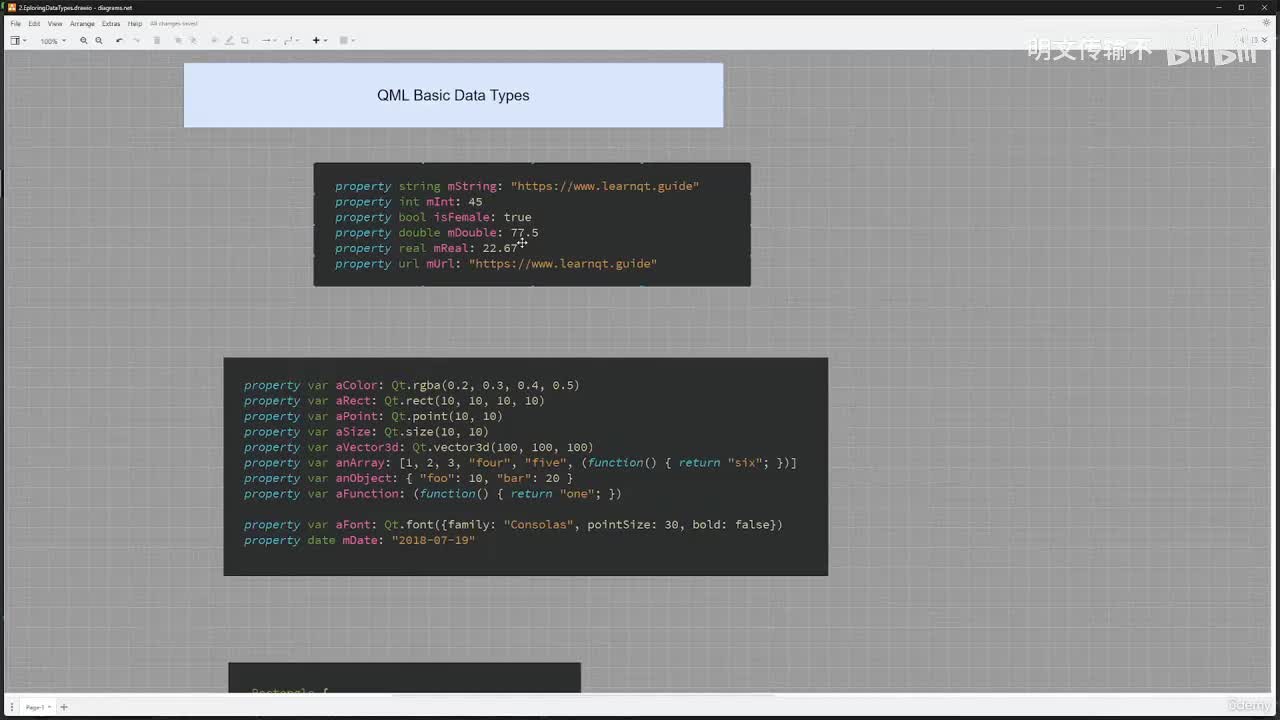Click the Fill Color bucket icon
Image resolution: width=1280 pixels, height=720 pixels.
(x=214, y=41)
